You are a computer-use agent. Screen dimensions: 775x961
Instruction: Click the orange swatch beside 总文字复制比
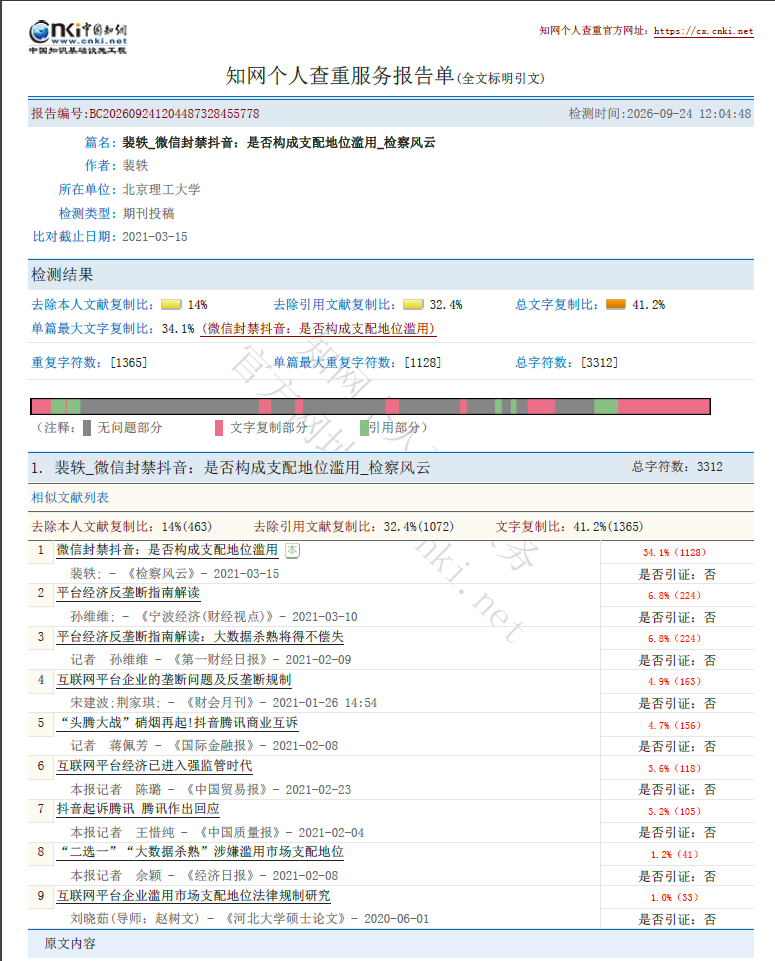[x=616, y=304]
